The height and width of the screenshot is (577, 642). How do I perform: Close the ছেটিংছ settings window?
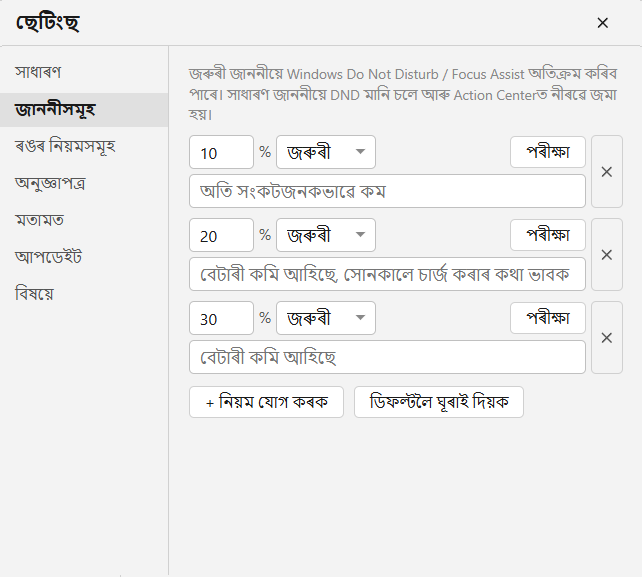602,23
